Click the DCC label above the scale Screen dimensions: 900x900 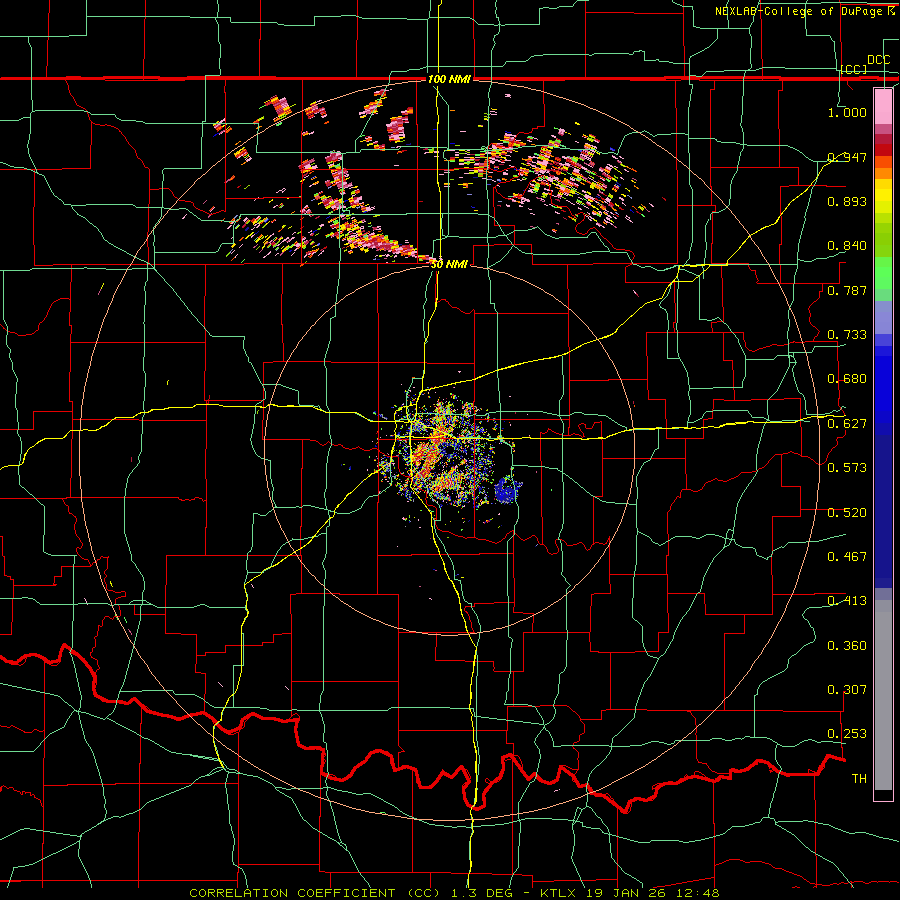[878, 60]
